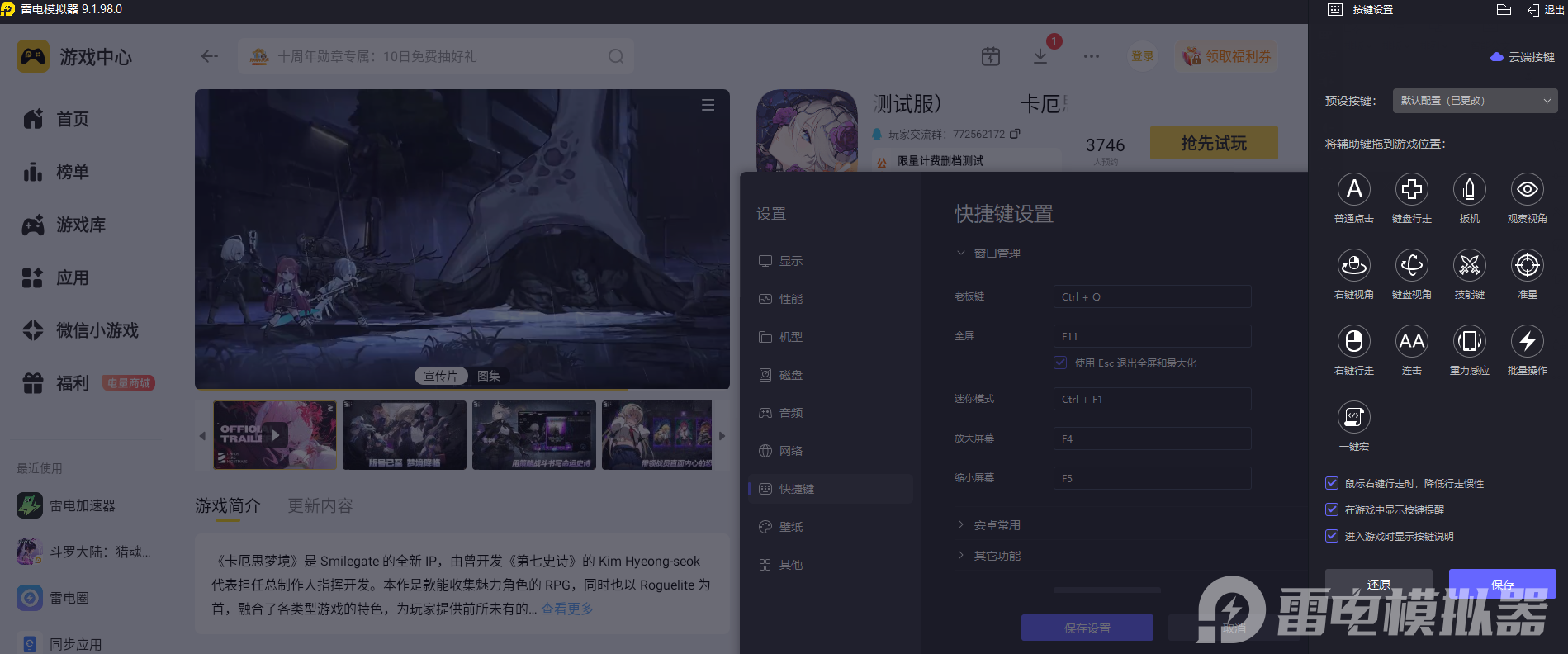The width and height of the screenshot is (1568, 654).
Task: Select the 普通点击 key-mapping tool
Action: tap(1354, 190)
